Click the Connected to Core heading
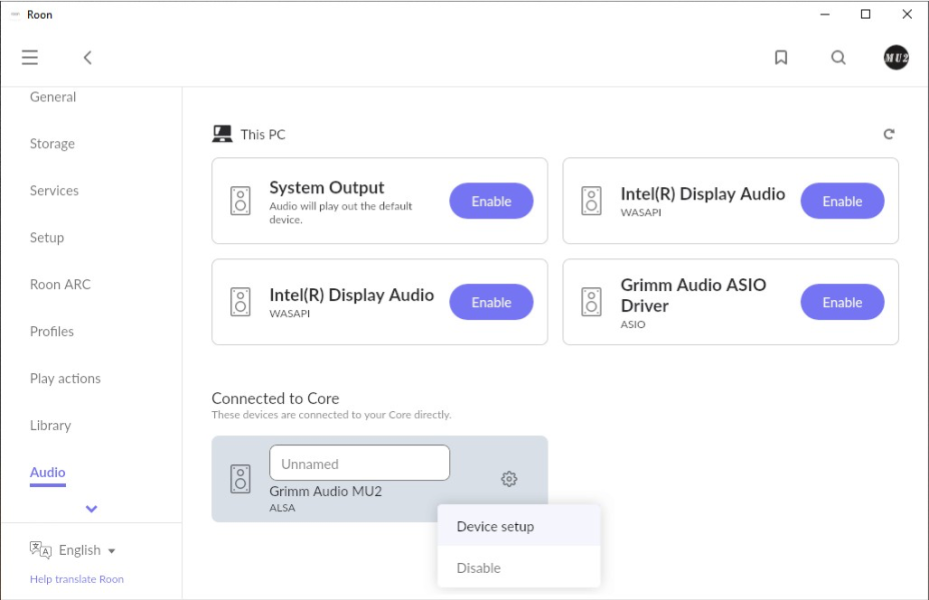 click(x=276, y=398)
